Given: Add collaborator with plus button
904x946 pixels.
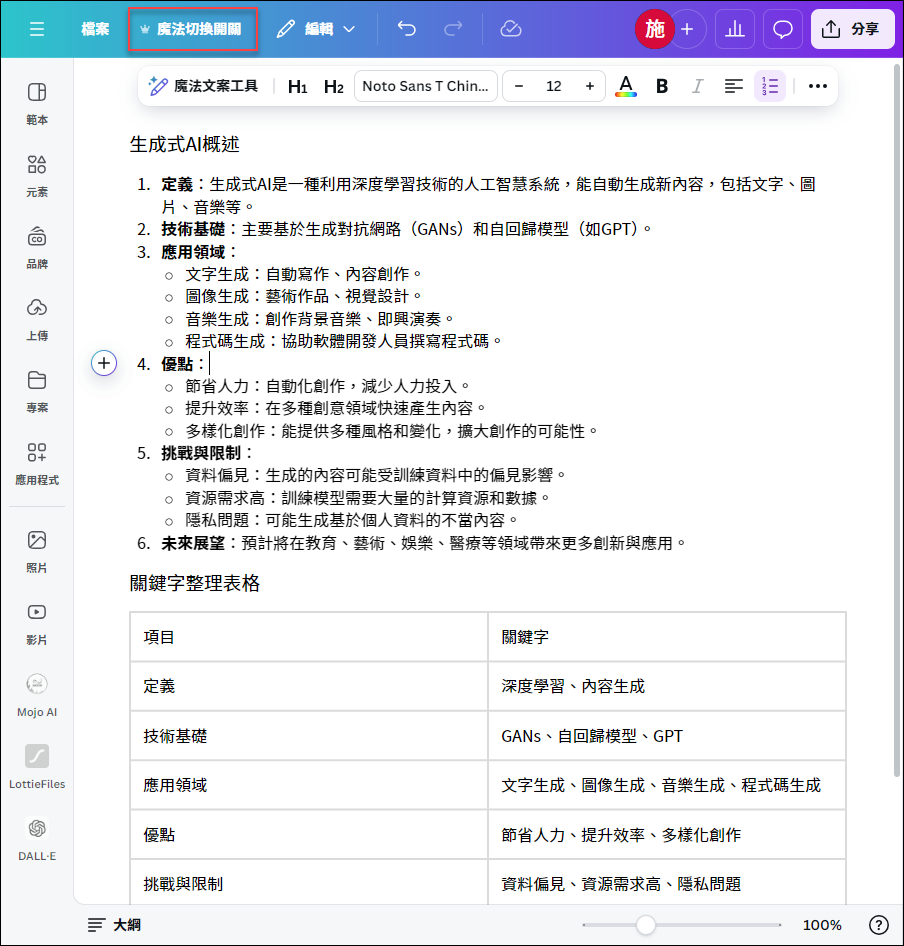Looking at the screenshot, I should (x=687, y=29).
